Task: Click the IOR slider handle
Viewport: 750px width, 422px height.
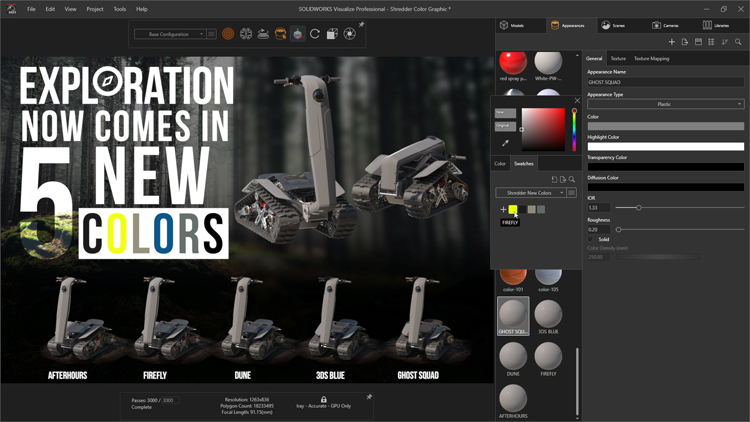Action: pos(639,208)
